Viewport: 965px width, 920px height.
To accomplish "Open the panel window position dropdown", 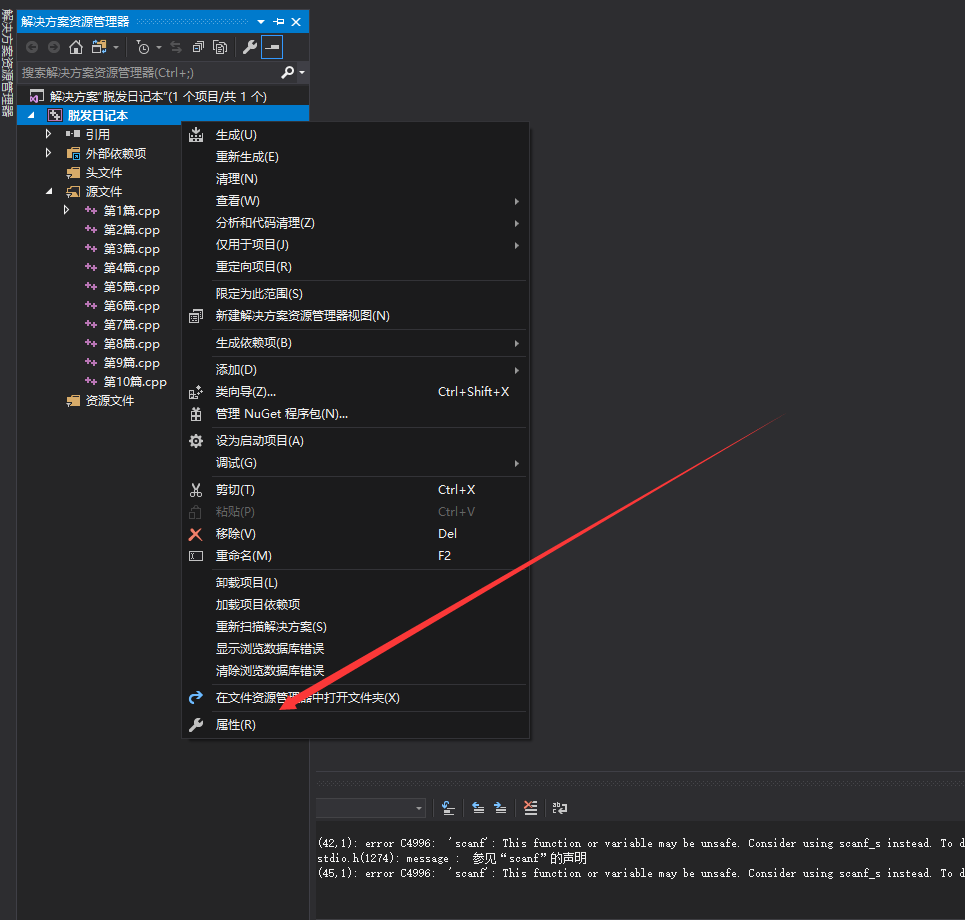I will coord(261,22).
